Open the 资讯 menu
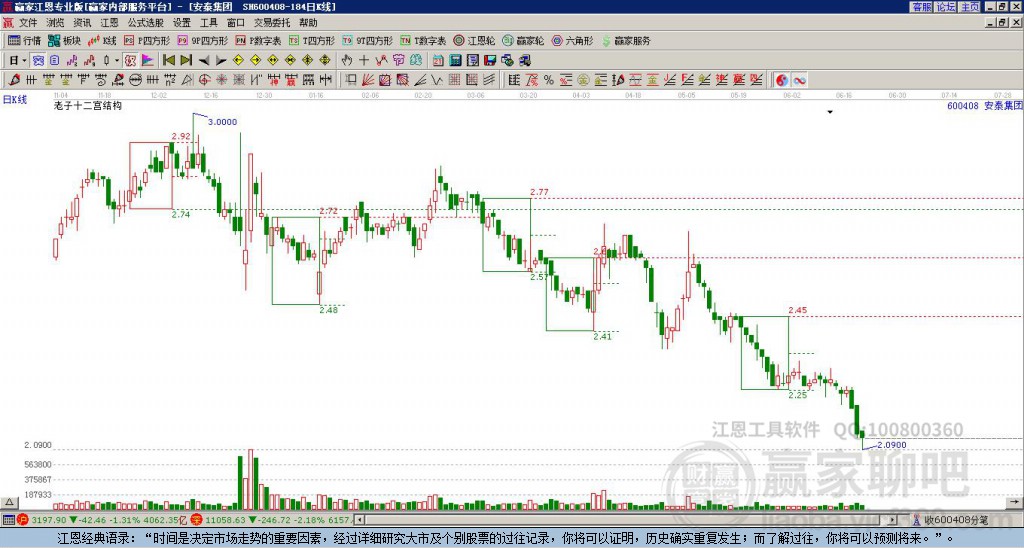Screen dimensions: 1024x548 [x=82, y=23]
